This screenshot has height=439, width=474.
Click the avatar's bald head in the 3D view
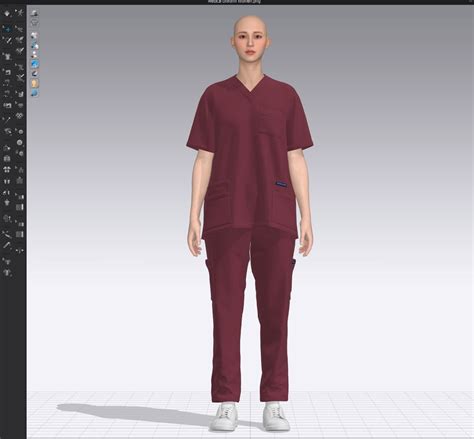(x=250, y=27)
